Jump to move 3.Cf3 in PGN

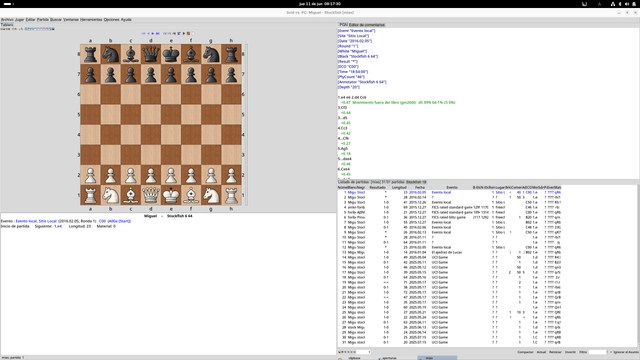coord(342,108)
